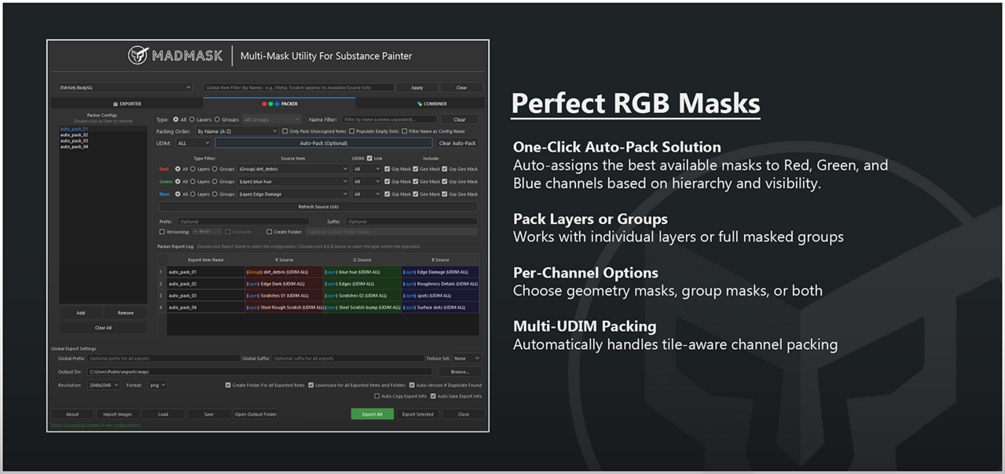Click the Suffix input field
This screenshot has height=474, width=1005.
click(x=411, y=222)
